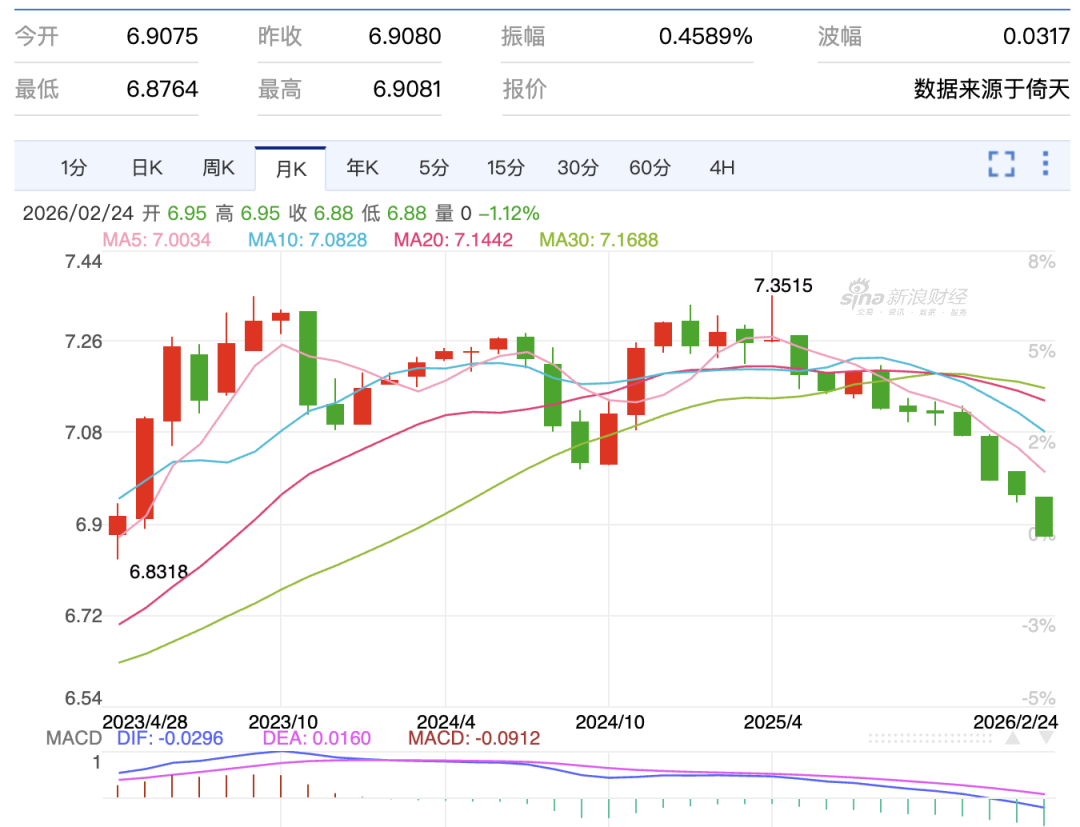The image size is (1080, 827).
Task: Click the 7.26 price axis label
Action: point(83,341)
